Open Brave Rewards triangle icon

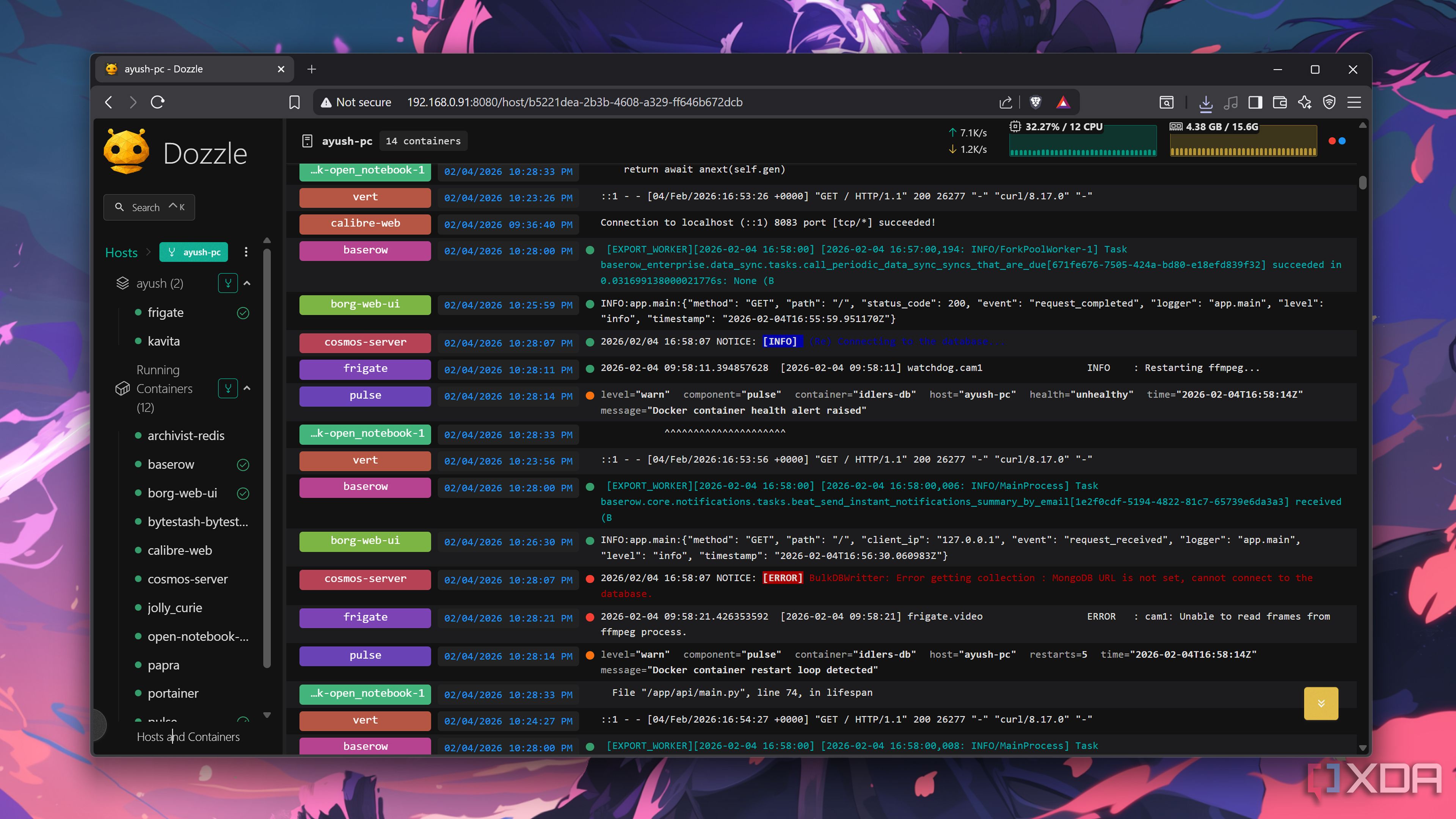[1063, 102]
